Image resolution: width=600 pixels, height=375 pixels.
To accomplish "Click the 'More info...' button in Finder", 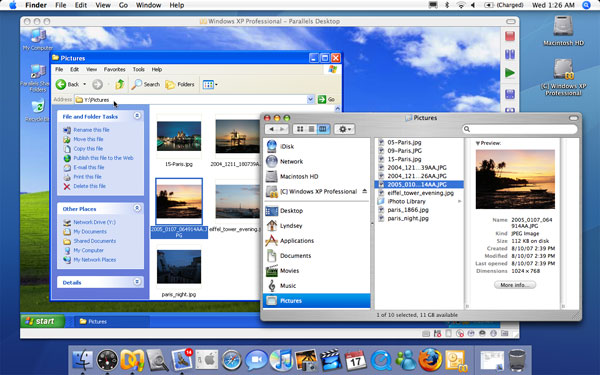I will click(515, 285).
